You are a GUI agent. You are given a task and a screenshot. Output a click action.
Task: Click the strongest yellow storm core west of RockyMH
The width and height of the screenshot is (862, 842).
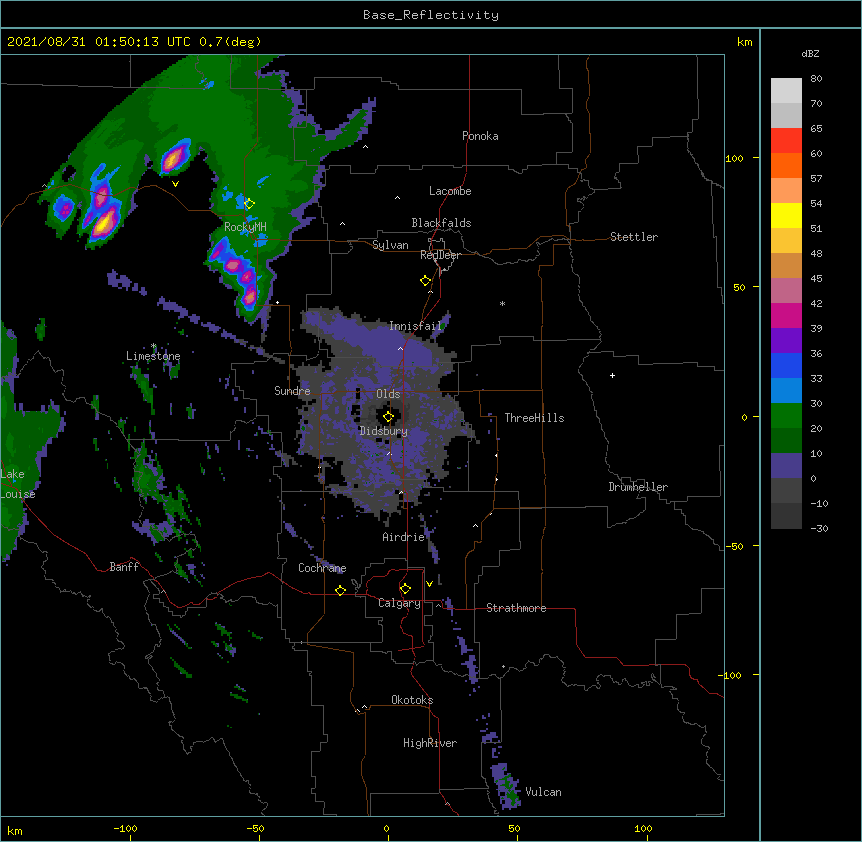104,224
